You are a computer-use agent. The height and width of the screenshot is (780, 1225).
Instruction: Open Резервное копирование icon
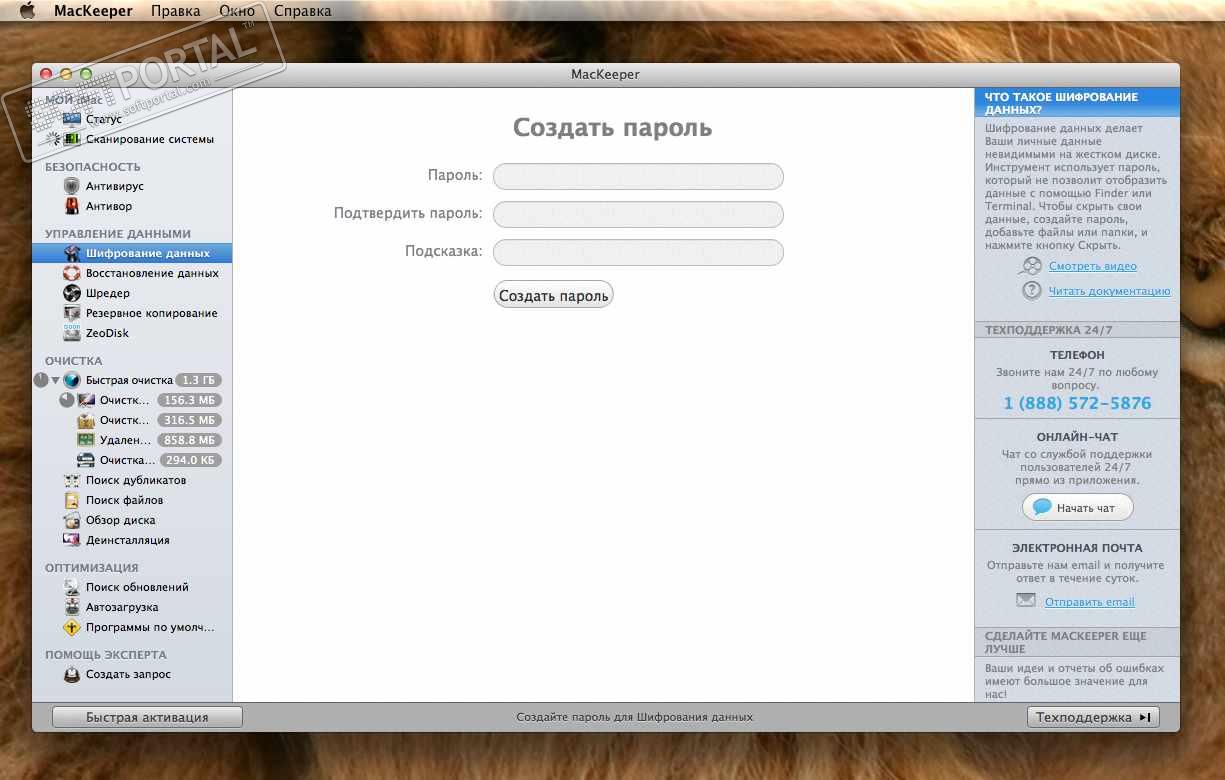72,313
